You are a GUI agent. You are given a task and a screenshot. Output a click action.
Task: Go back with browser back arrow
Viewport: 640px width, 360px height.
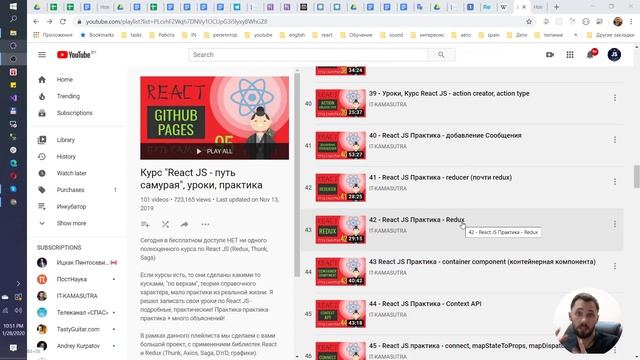coord(36,22)
